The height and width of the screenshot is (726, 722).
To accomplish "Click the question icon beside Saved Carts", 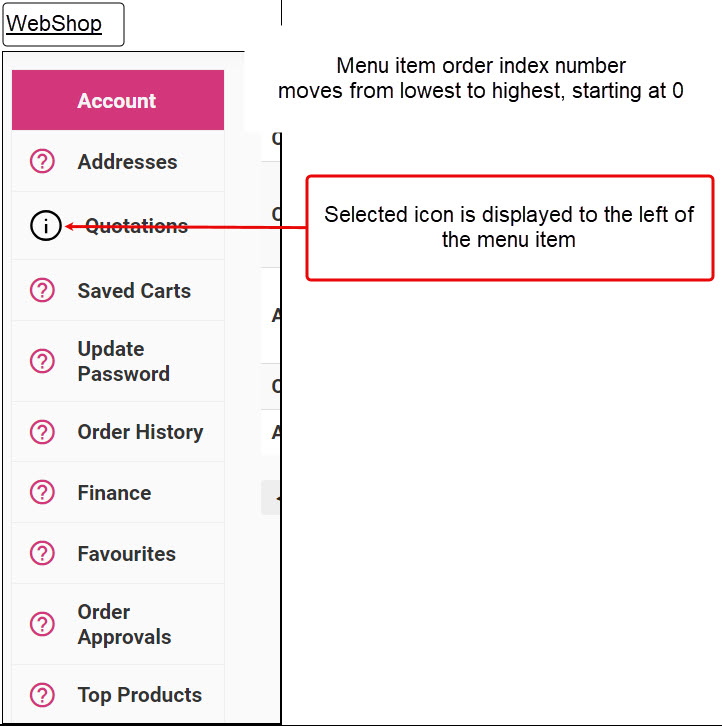I will point(42,290).
